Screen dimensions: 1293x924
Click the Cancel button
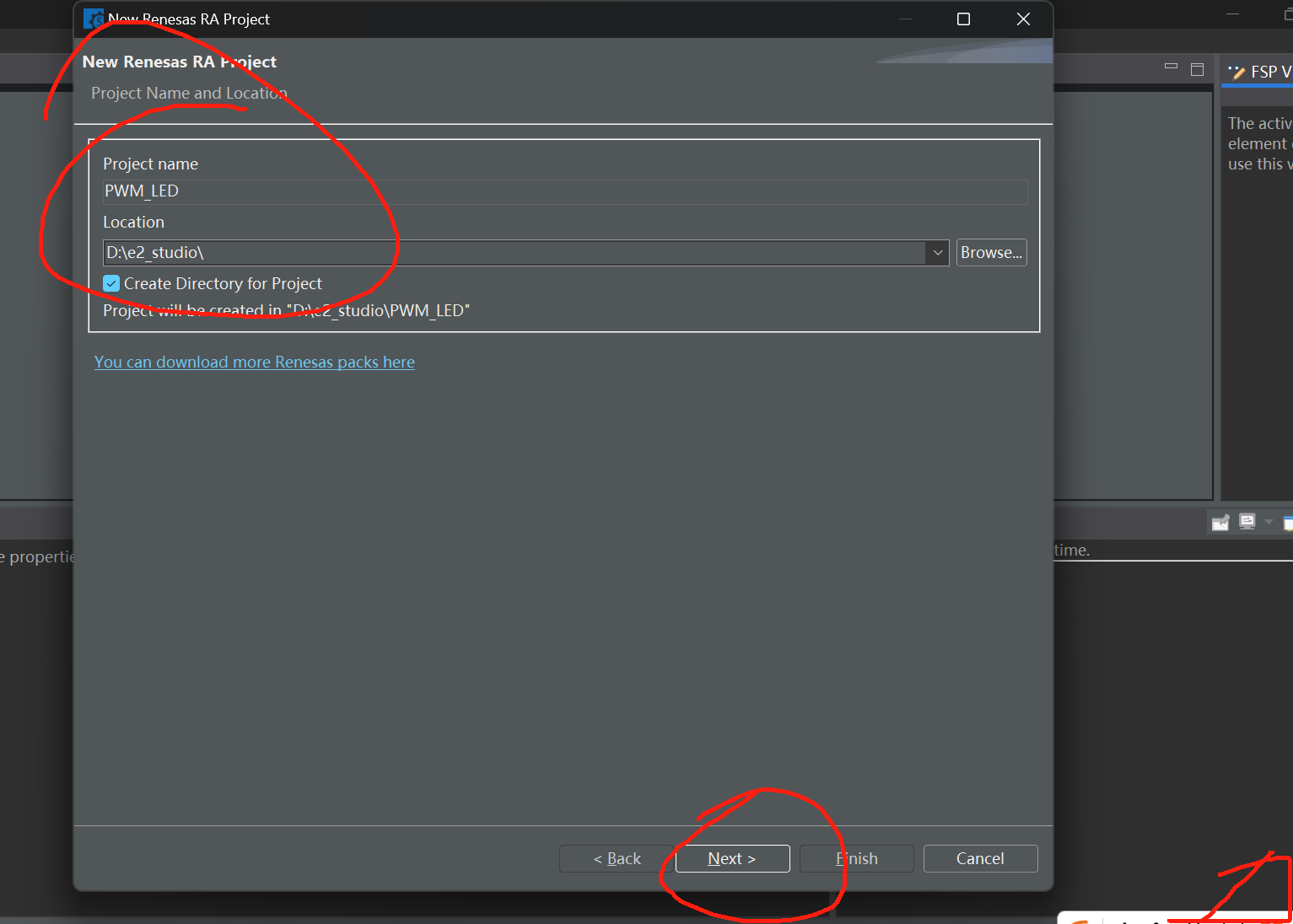coord(980,858)
